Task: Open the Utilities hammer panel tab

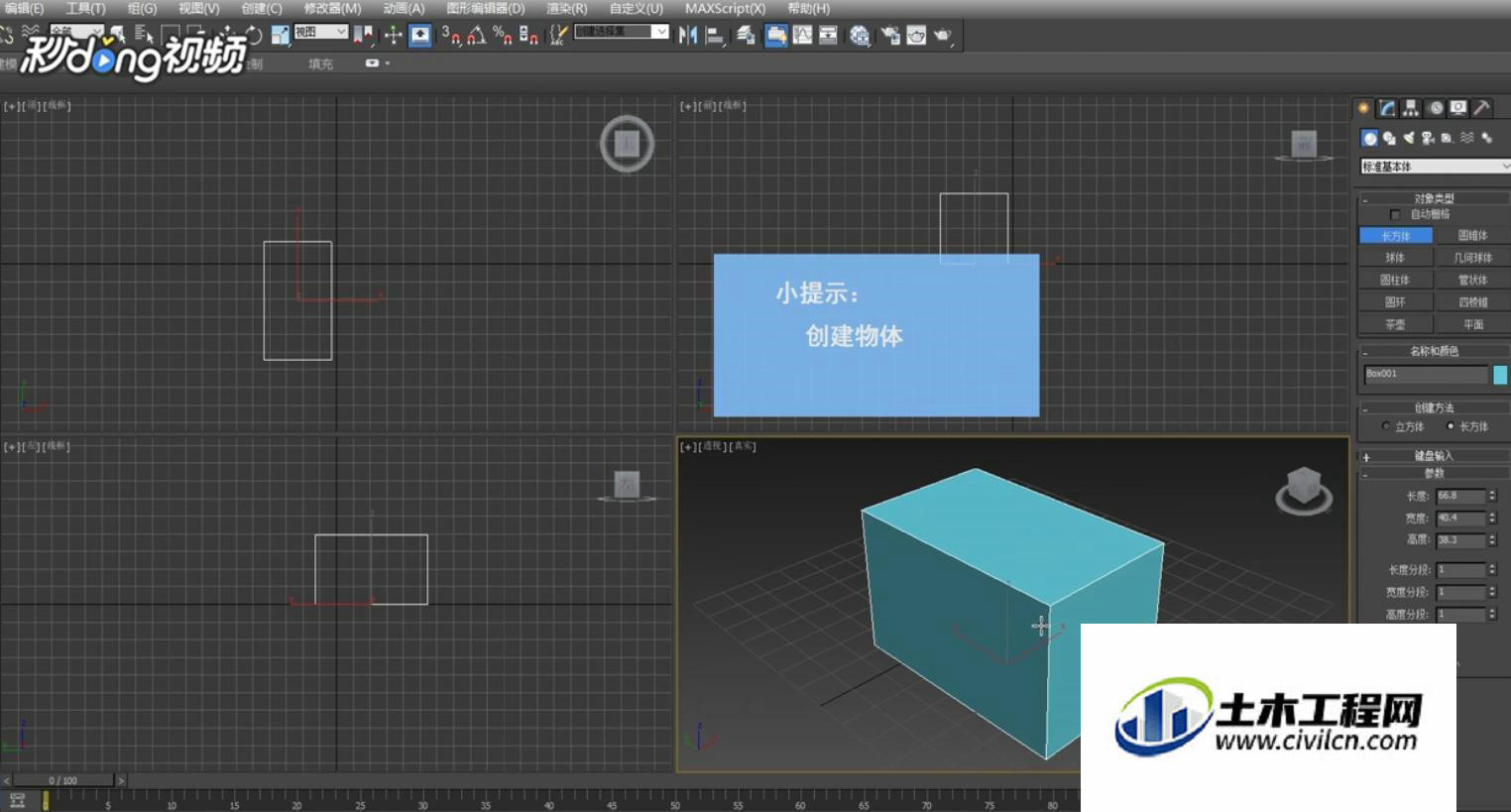Action: 1482,108
